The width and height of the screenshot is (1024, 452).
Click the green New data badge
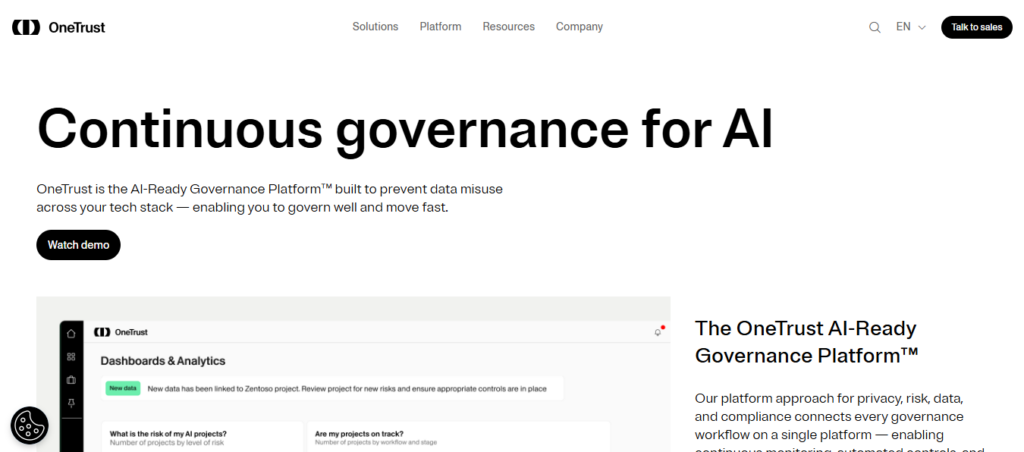point(122,388)
